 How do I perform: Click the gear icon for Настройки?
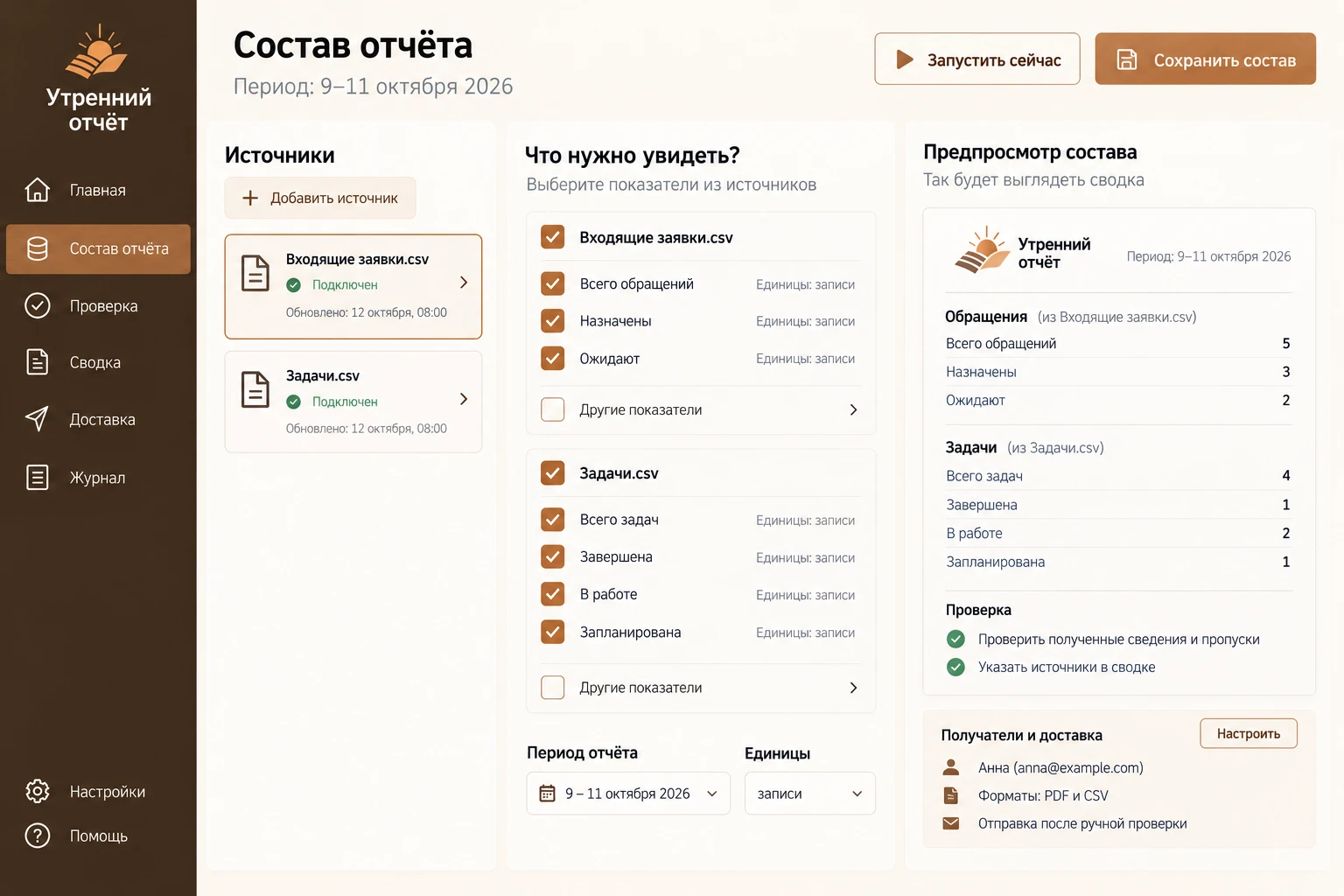coord(37,791)
